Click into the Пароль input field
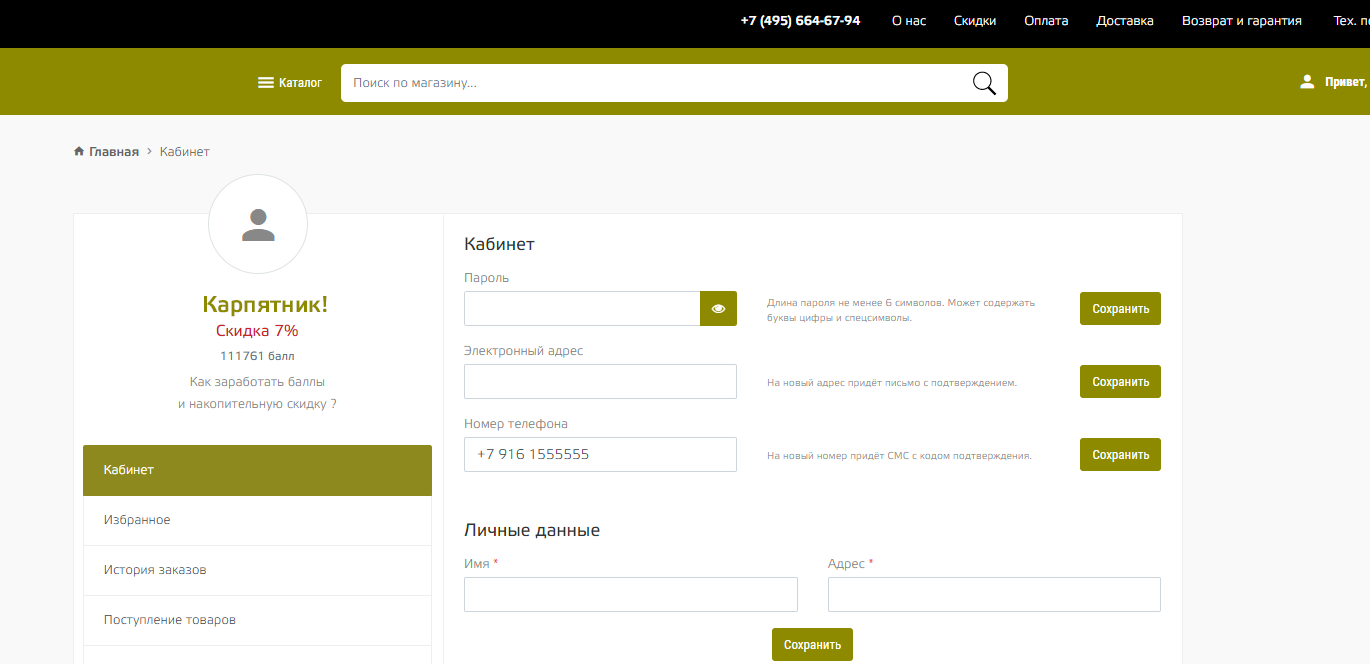The height and width of the screenshot is (664, 1370). coord(582,309)
